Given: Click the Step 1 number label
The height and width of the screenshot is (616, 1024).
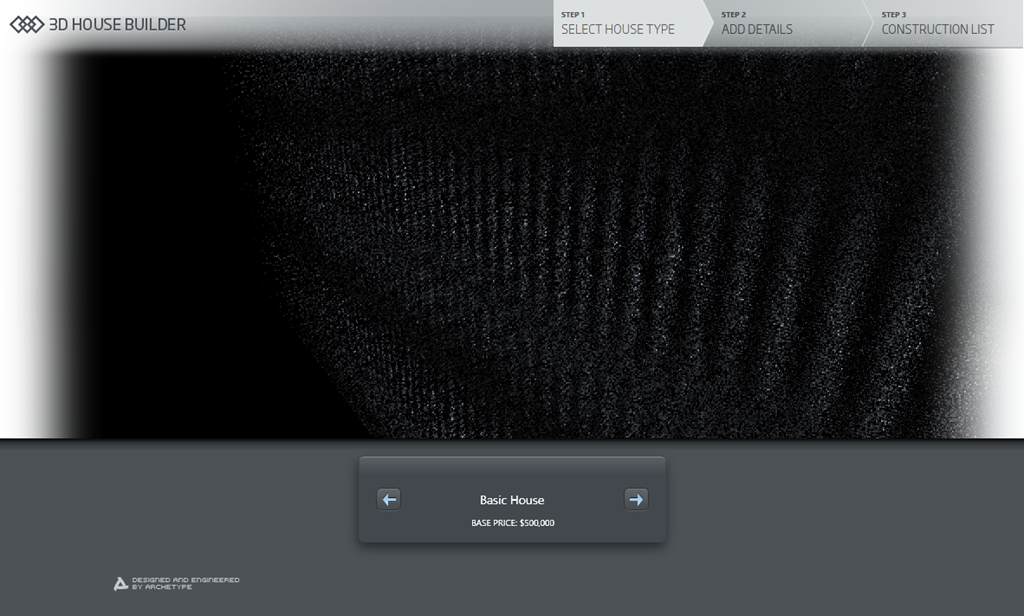Looking at the screenshot, I should [x=572, y=15].
